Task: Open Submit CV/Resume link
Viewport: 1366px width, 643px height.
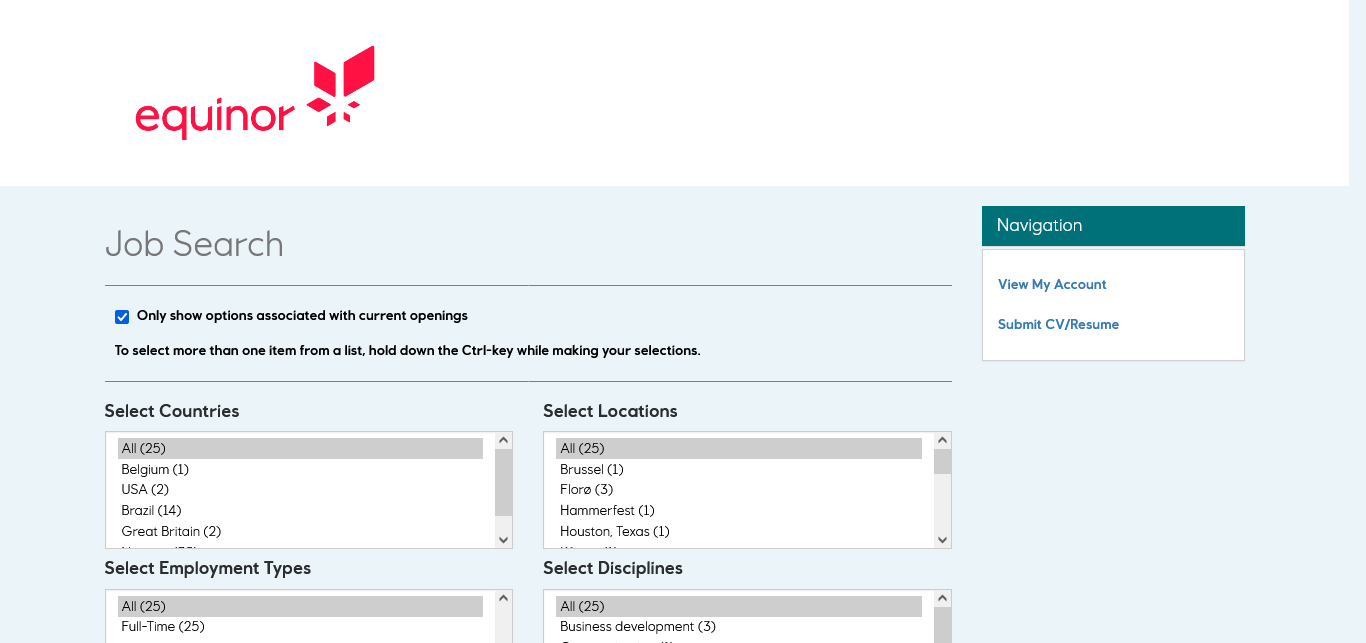Action: [x=1058, y=325]
